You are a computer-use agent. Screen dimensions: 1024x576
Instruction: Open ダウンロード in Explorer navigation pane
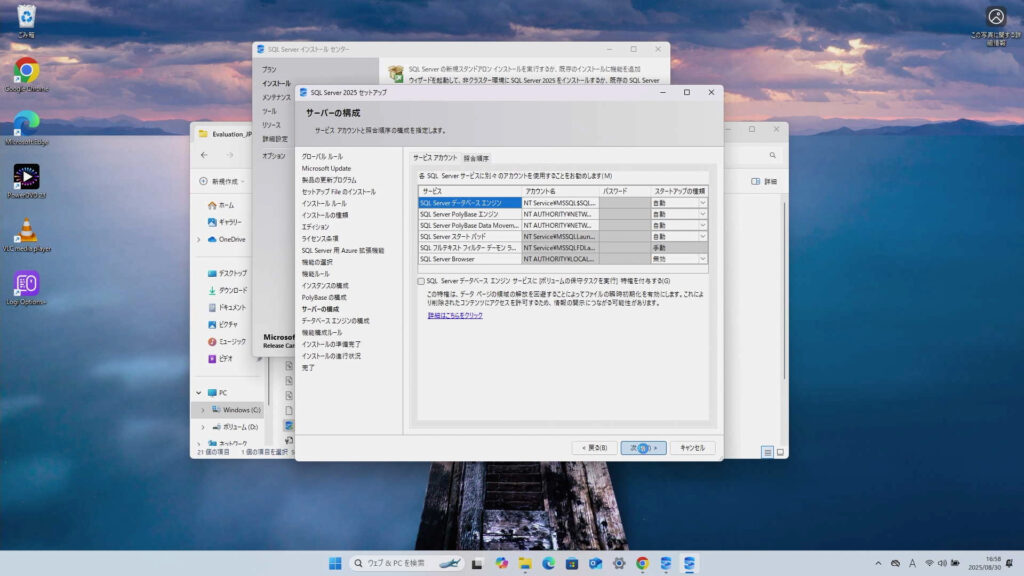click(227, 290)
